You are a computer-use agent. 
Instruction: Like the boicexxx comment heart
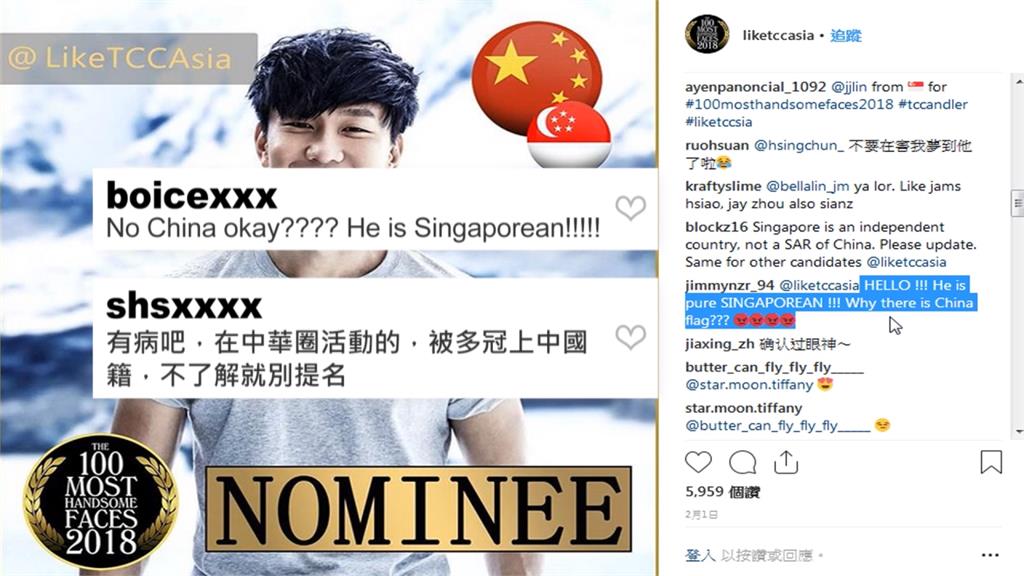coord(630,208)
